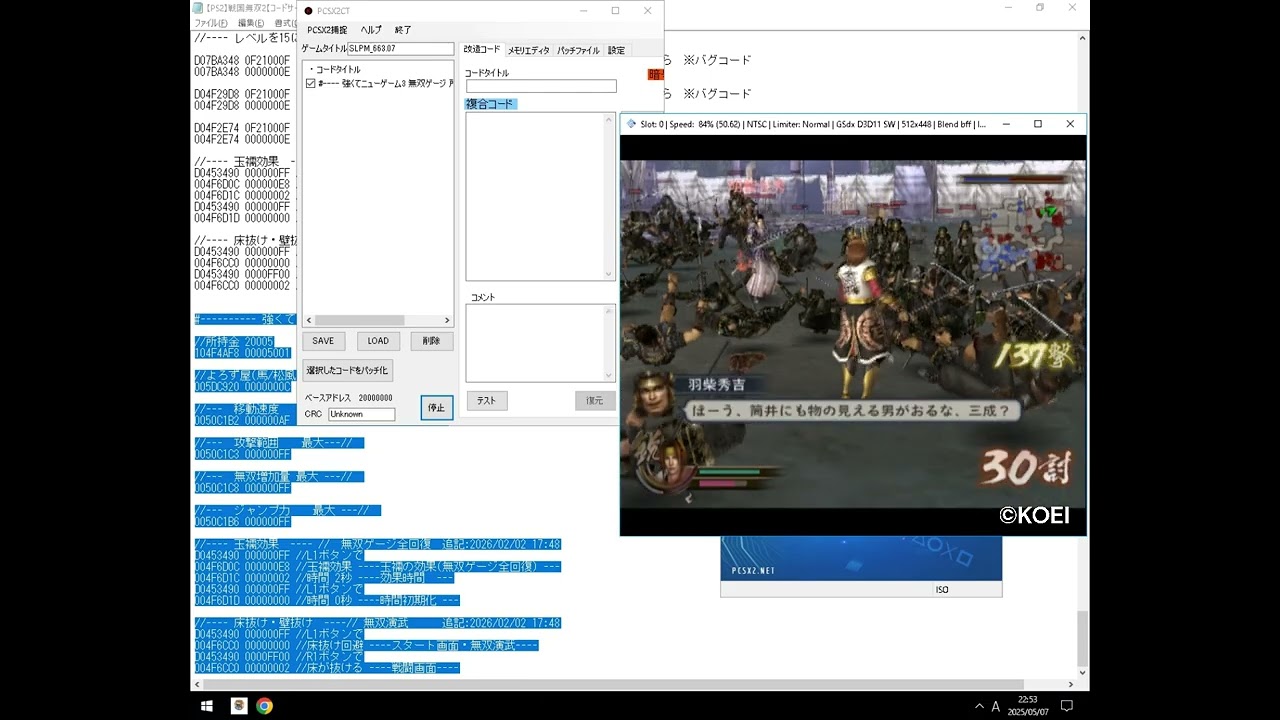Click the '//所持金 20005' text line in Notepad

[x=234, y=342]
